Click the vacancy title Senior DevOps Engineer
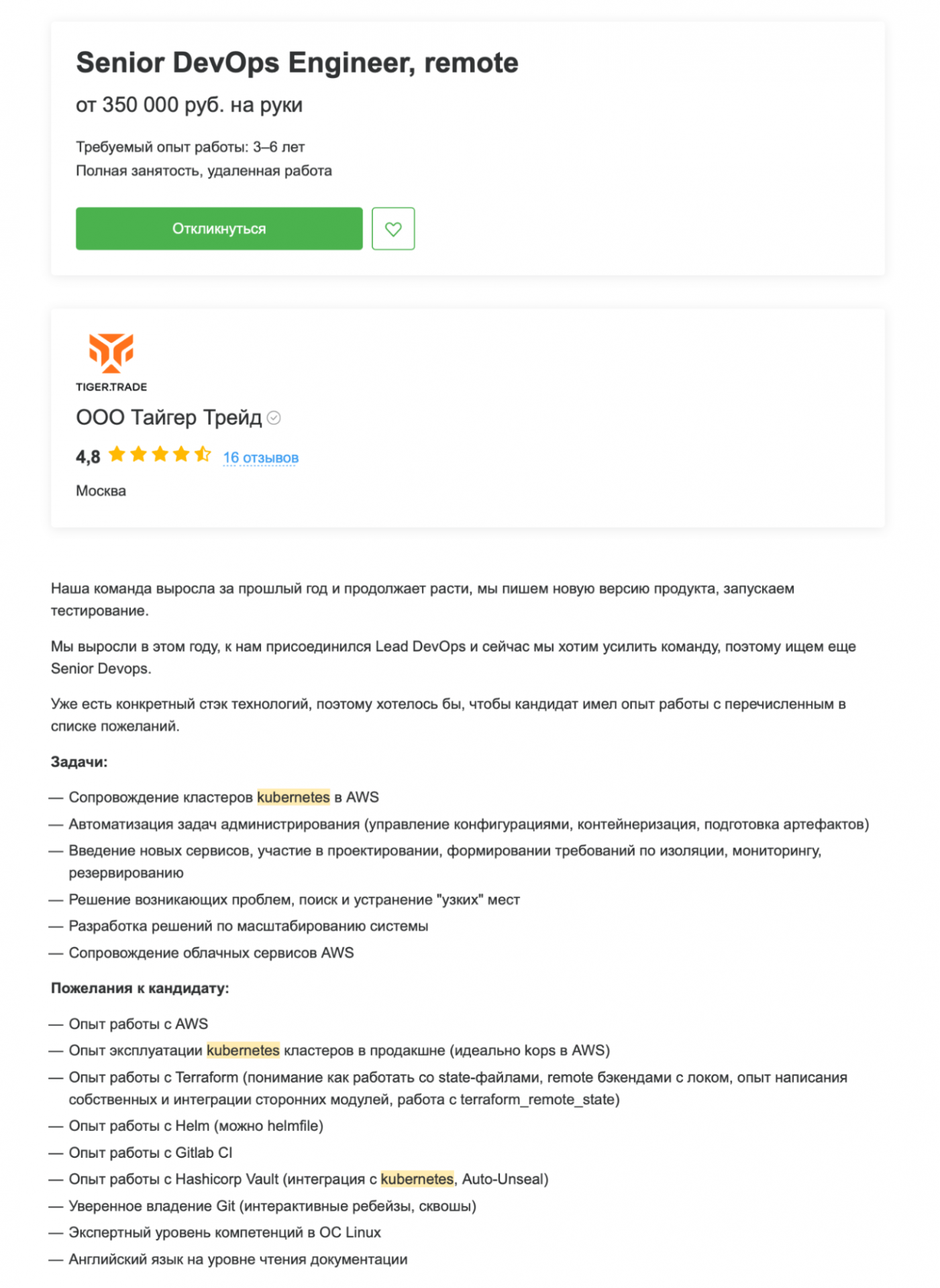 pyautogui.click(x=297, y=63)
